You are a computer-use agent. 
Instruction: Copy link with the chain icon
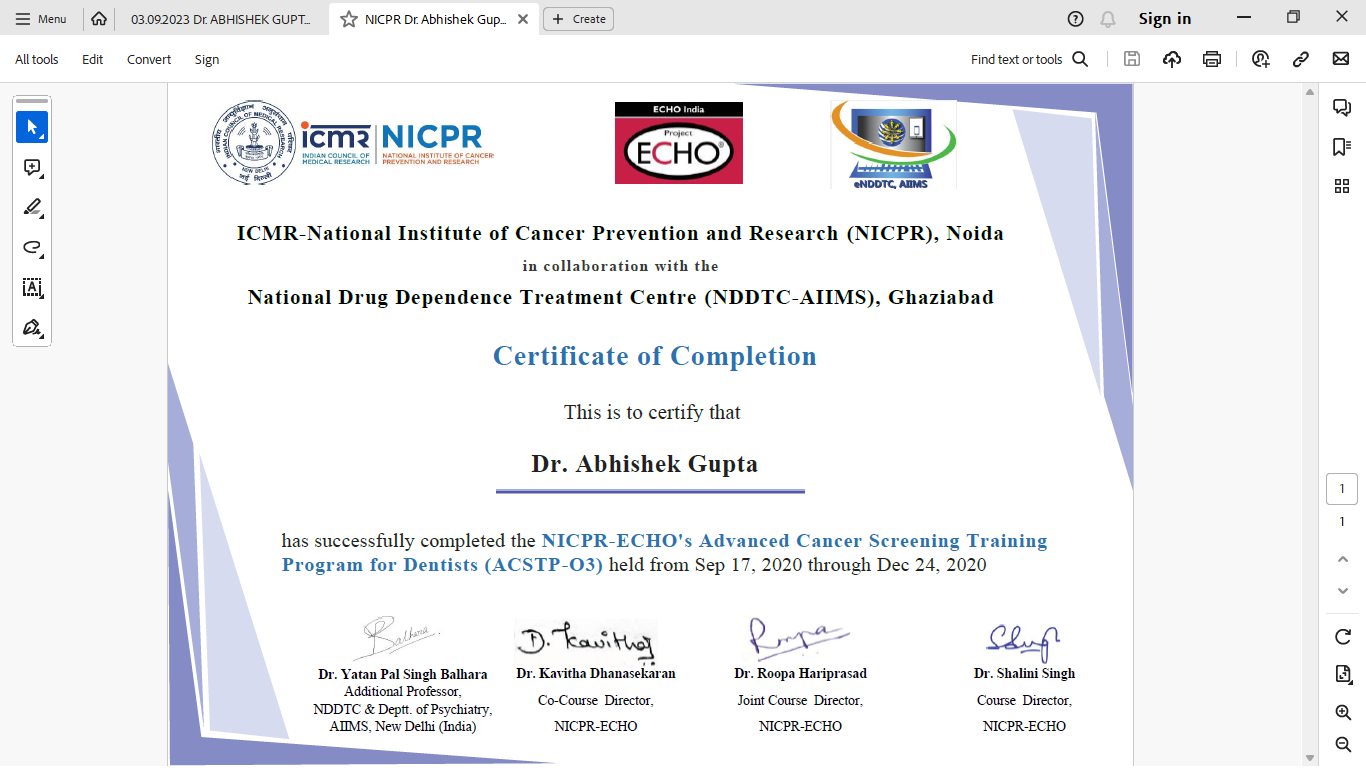pos(1301,59)
